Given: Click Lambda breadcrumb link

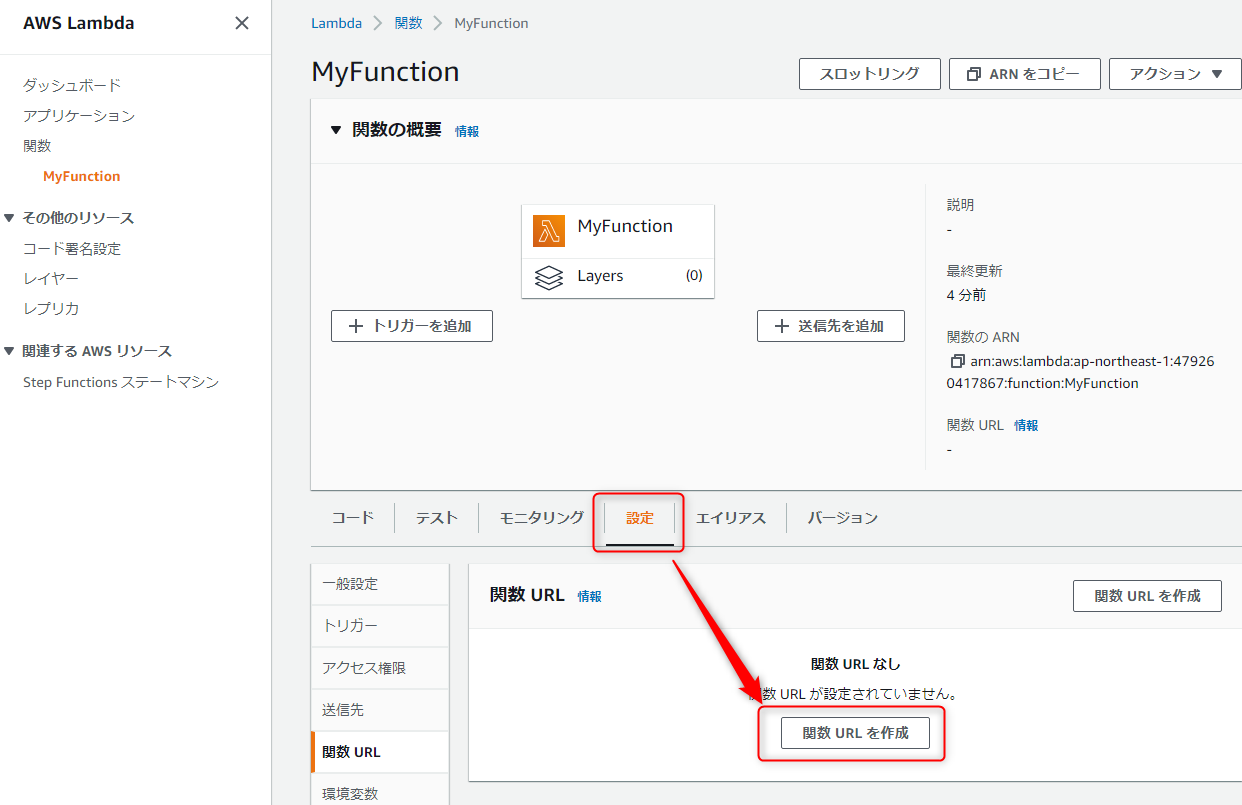Looking at the screenshot, I should tap(336, 23).
